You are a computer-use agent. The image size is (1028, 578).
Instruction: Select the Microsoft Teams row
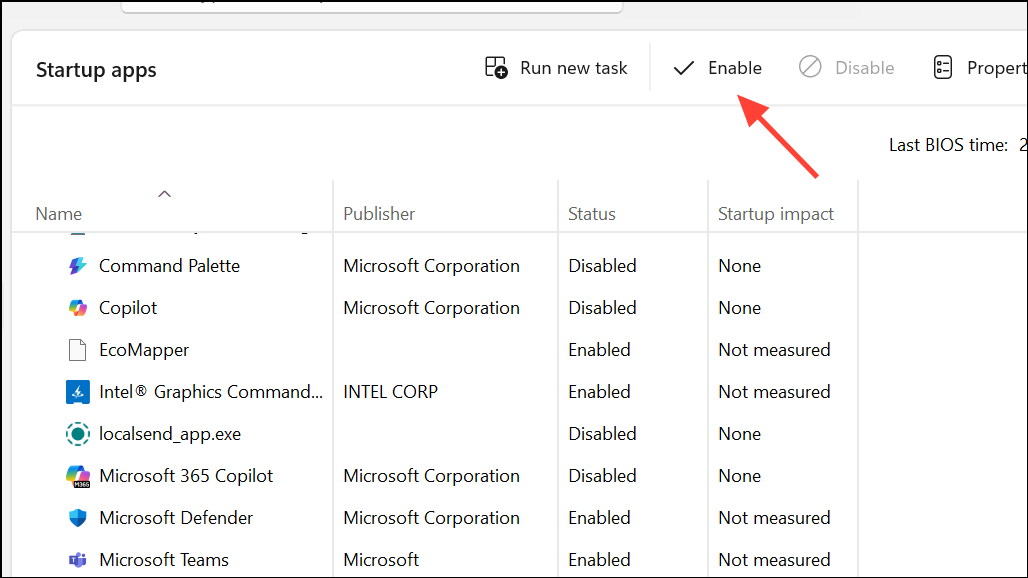[163, 559]
